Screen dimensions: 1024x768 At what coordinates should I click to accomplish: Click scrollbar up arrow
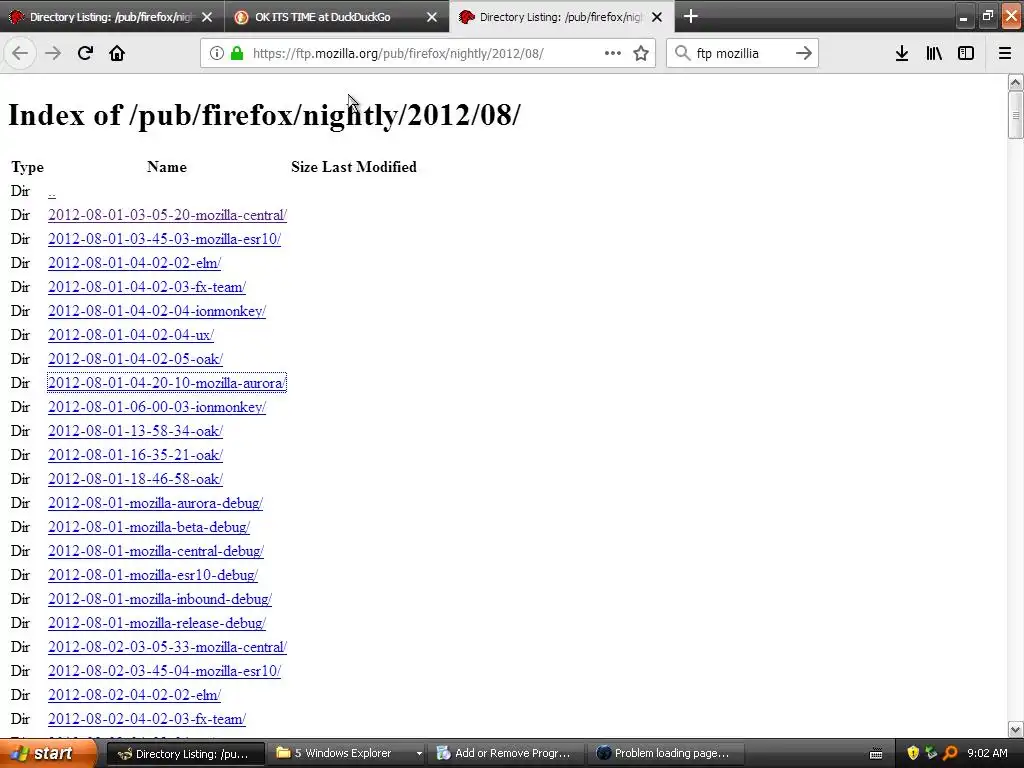coord(1016,82)
